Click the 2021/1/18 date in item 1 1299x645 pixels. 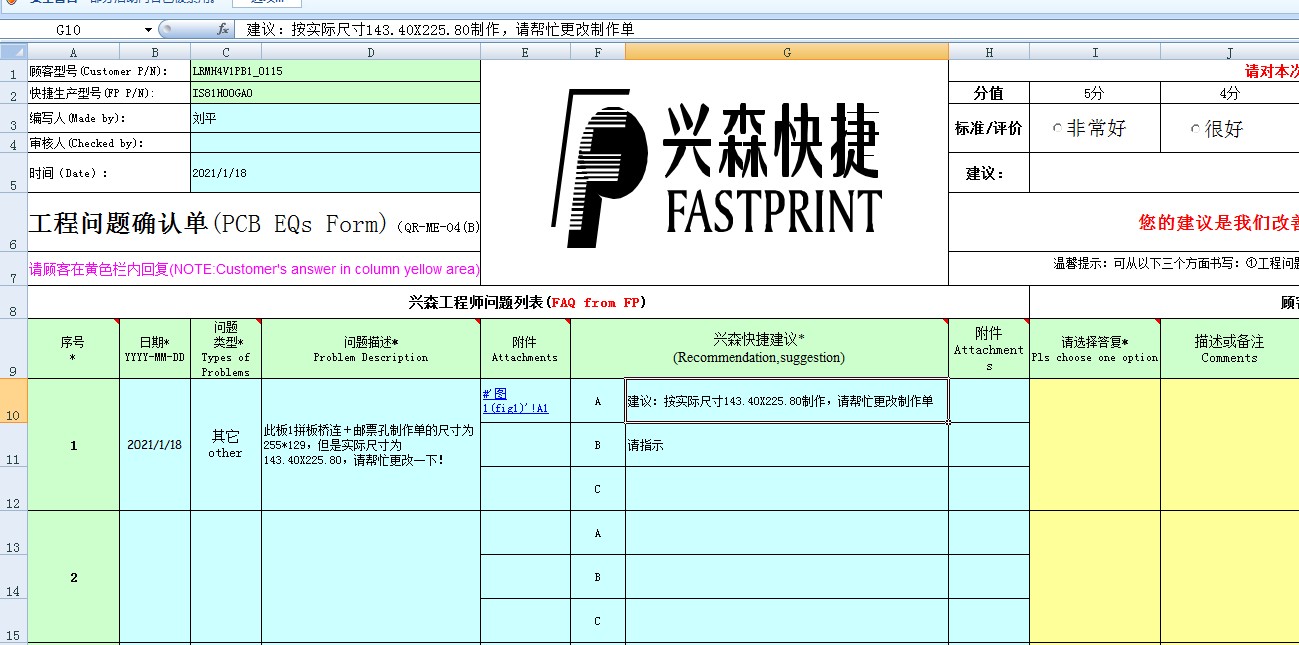pyautogui.click(x=154, y=445)
